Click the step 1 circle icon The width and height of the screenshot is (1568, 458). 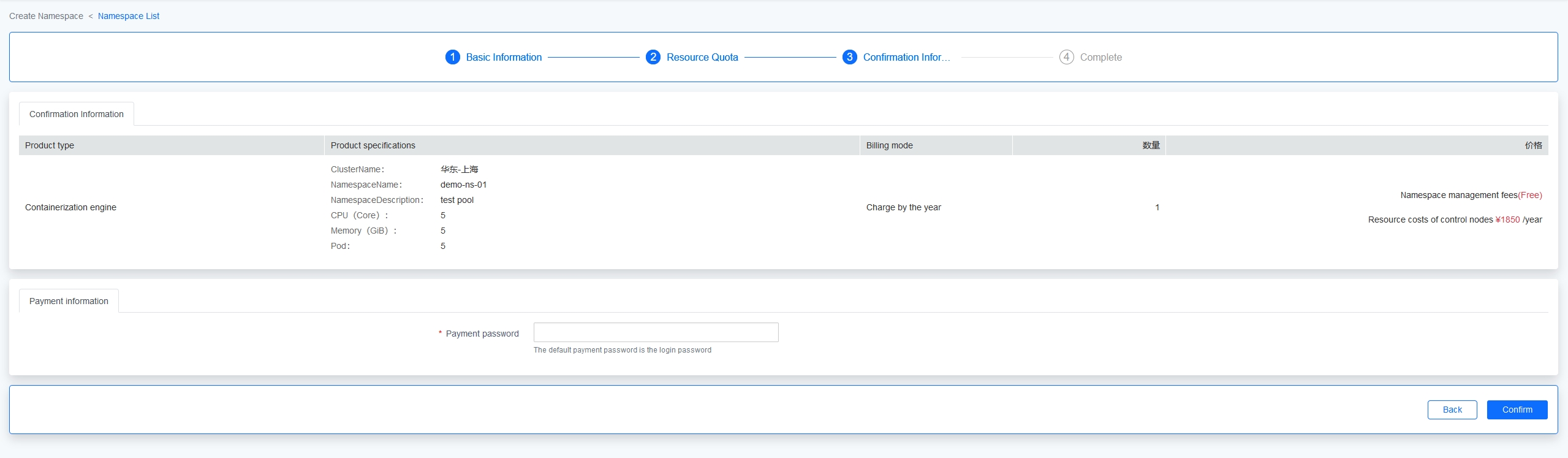click(x=452, y=57)
